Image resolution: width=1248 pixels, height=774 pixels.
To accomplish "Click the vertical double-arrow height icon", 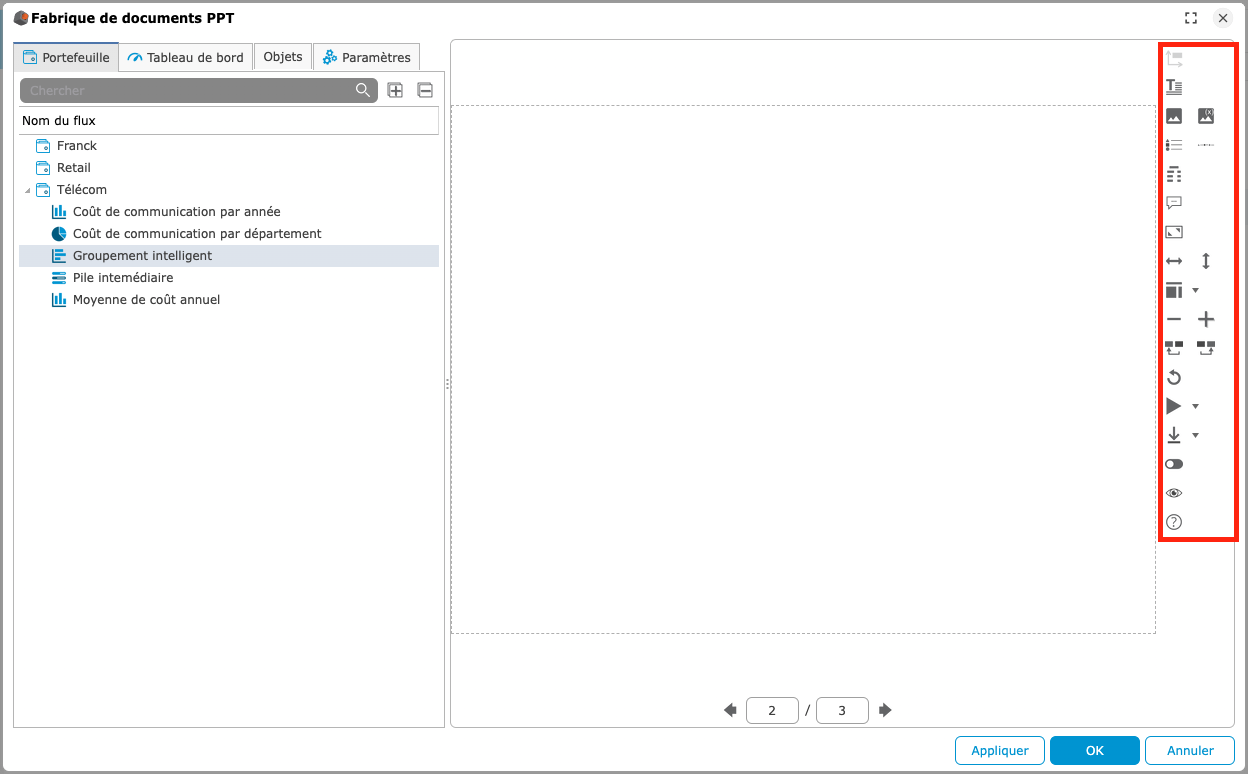I will [1206, 261].
